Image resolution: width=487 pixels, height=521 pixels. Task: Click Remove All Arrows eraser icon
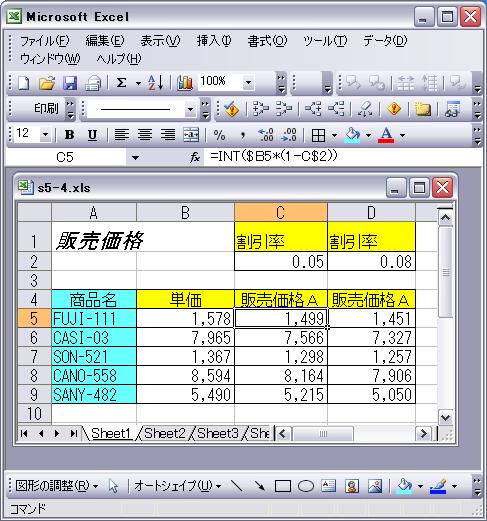tap(365, 109)
